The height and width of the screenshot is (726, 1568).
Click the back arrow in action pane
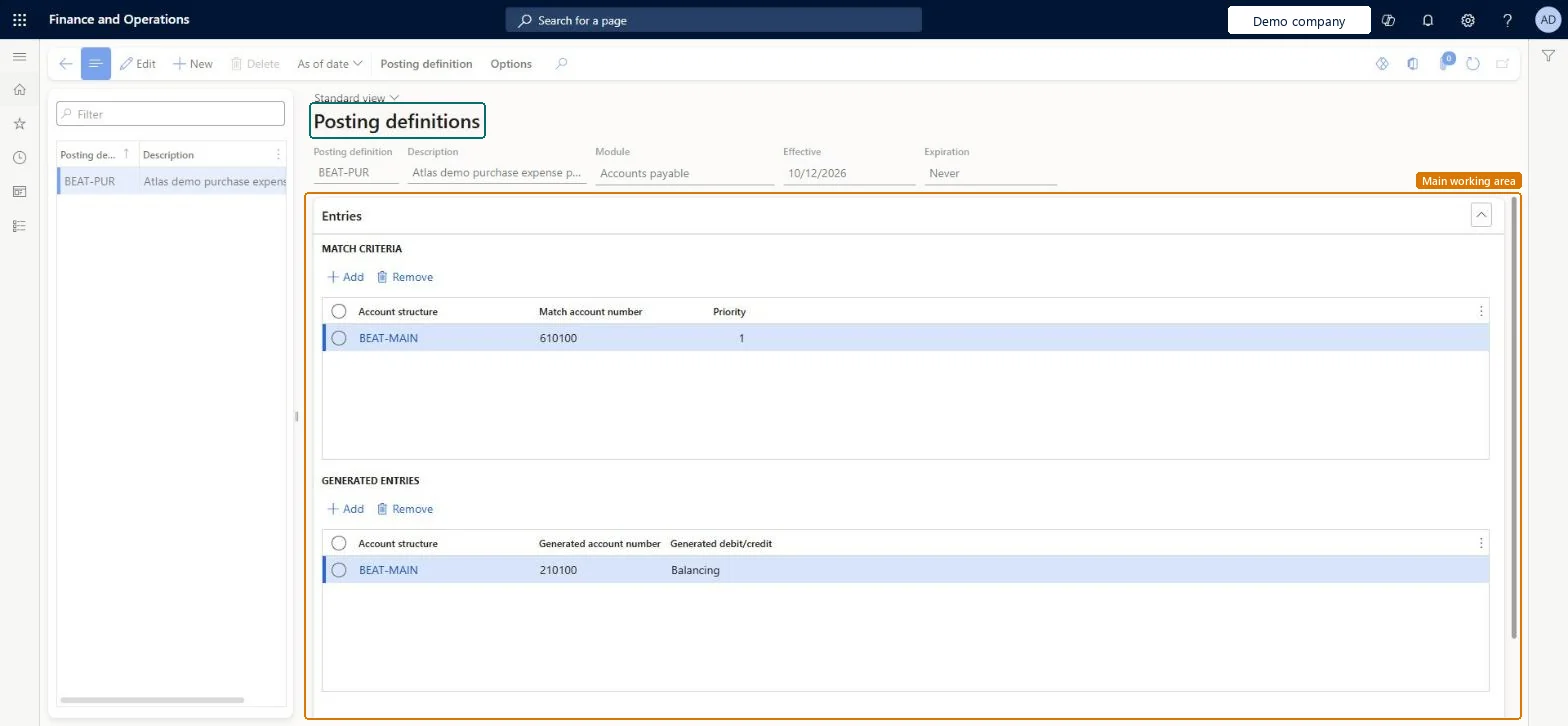pos(65,64)
